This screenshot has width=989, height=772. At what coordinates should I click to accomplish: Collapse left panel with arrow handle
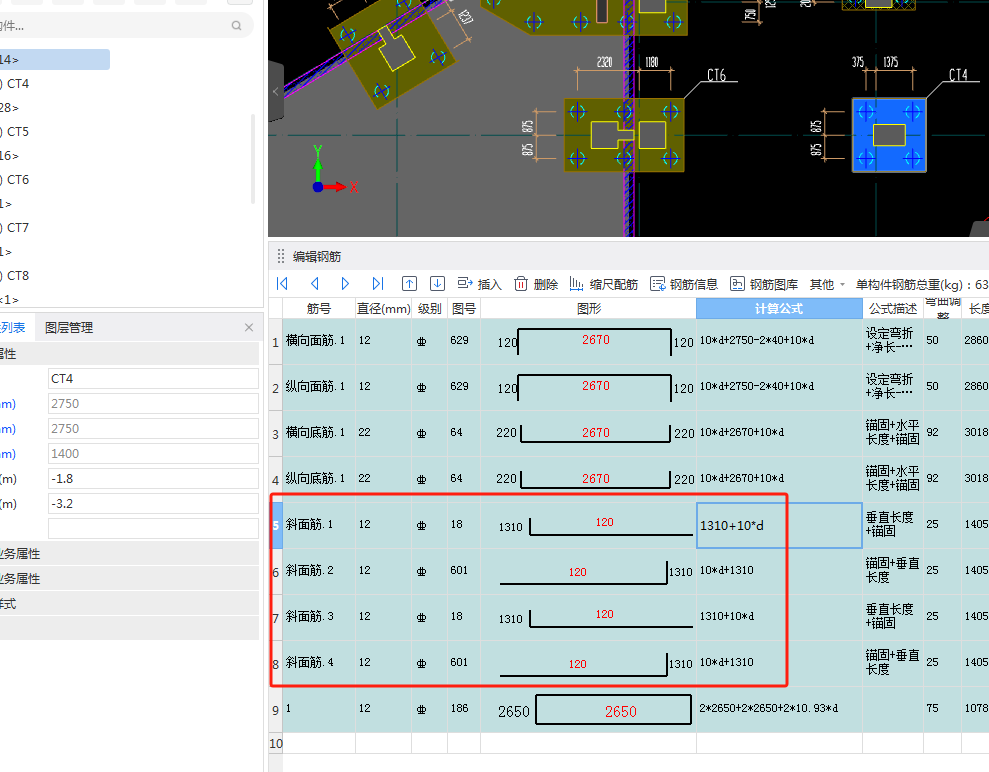276,91
